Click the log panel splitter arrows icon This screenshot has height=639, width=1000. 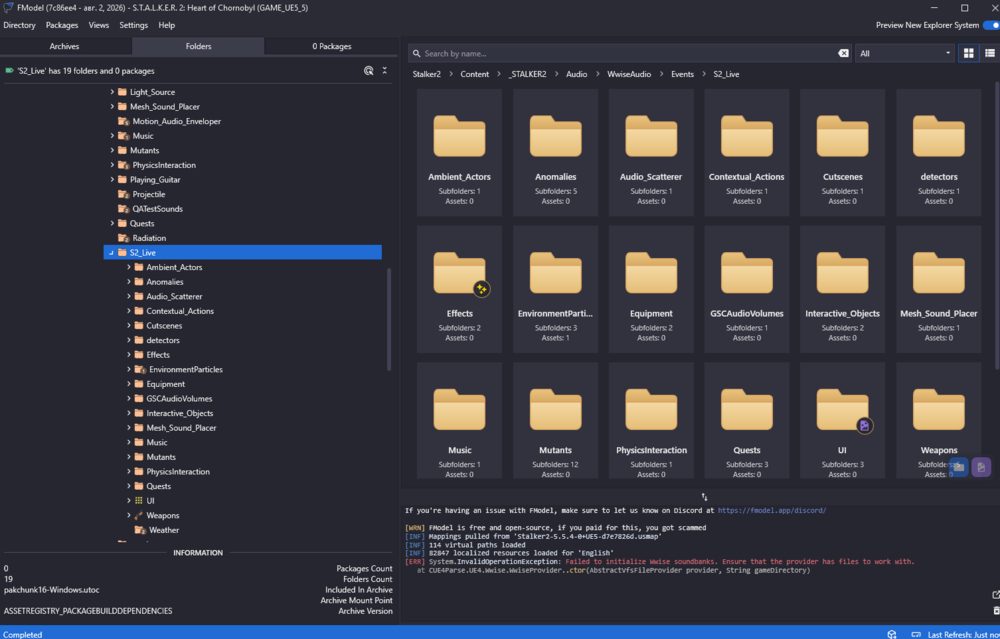coord(704,497)
